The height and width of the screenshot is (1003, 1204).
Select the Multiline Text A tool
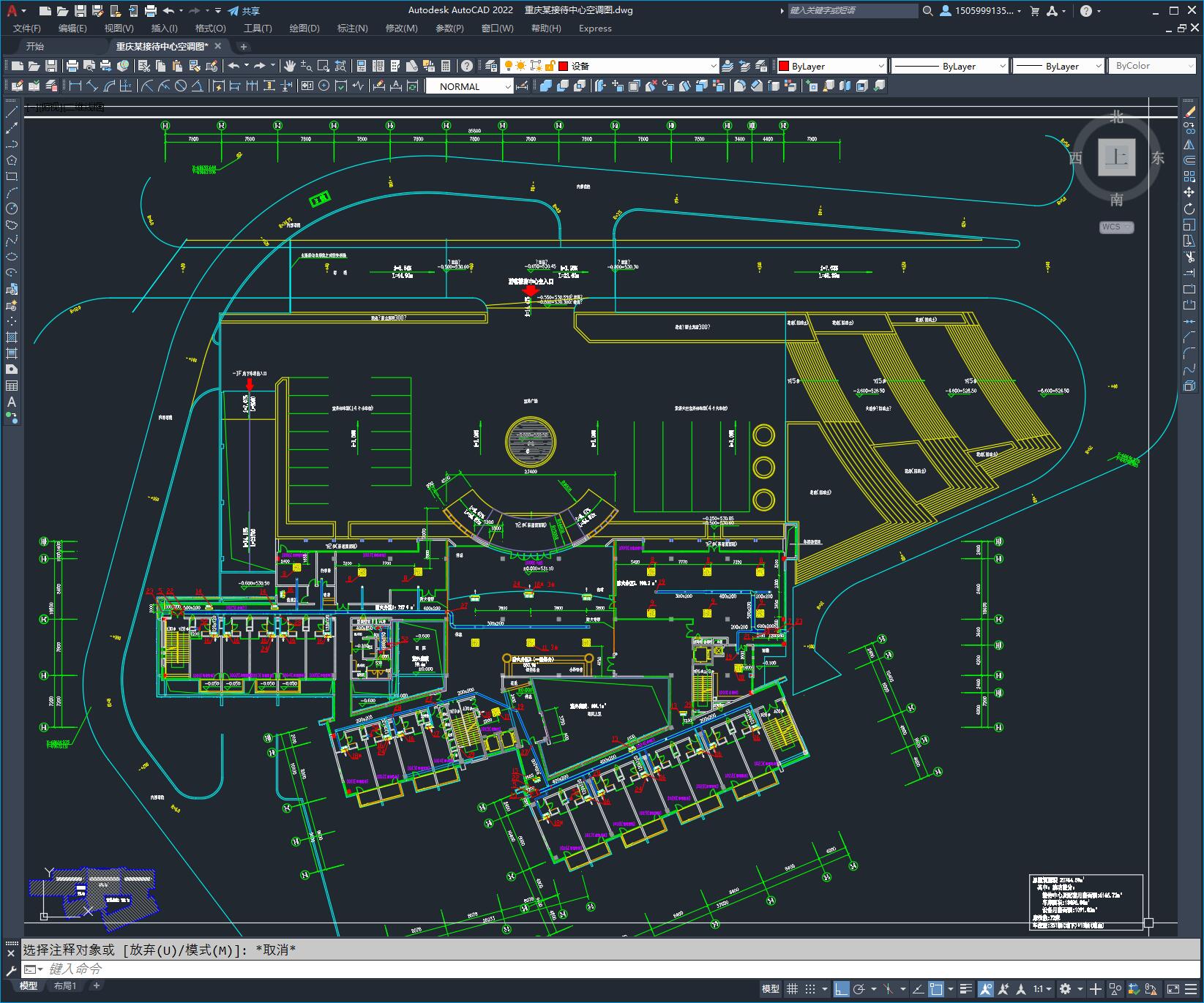click(x=12, y=402)
